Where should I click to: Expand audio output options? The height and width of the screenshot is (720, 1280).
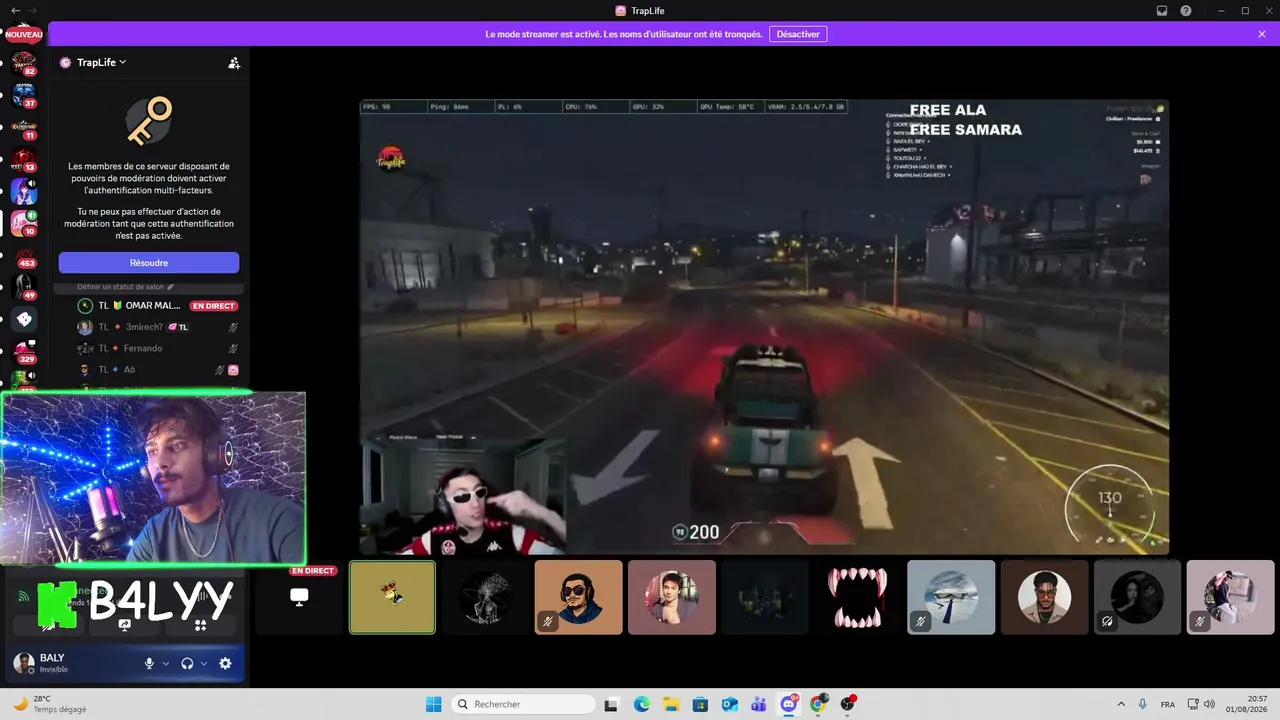click(x=204, y=663)
